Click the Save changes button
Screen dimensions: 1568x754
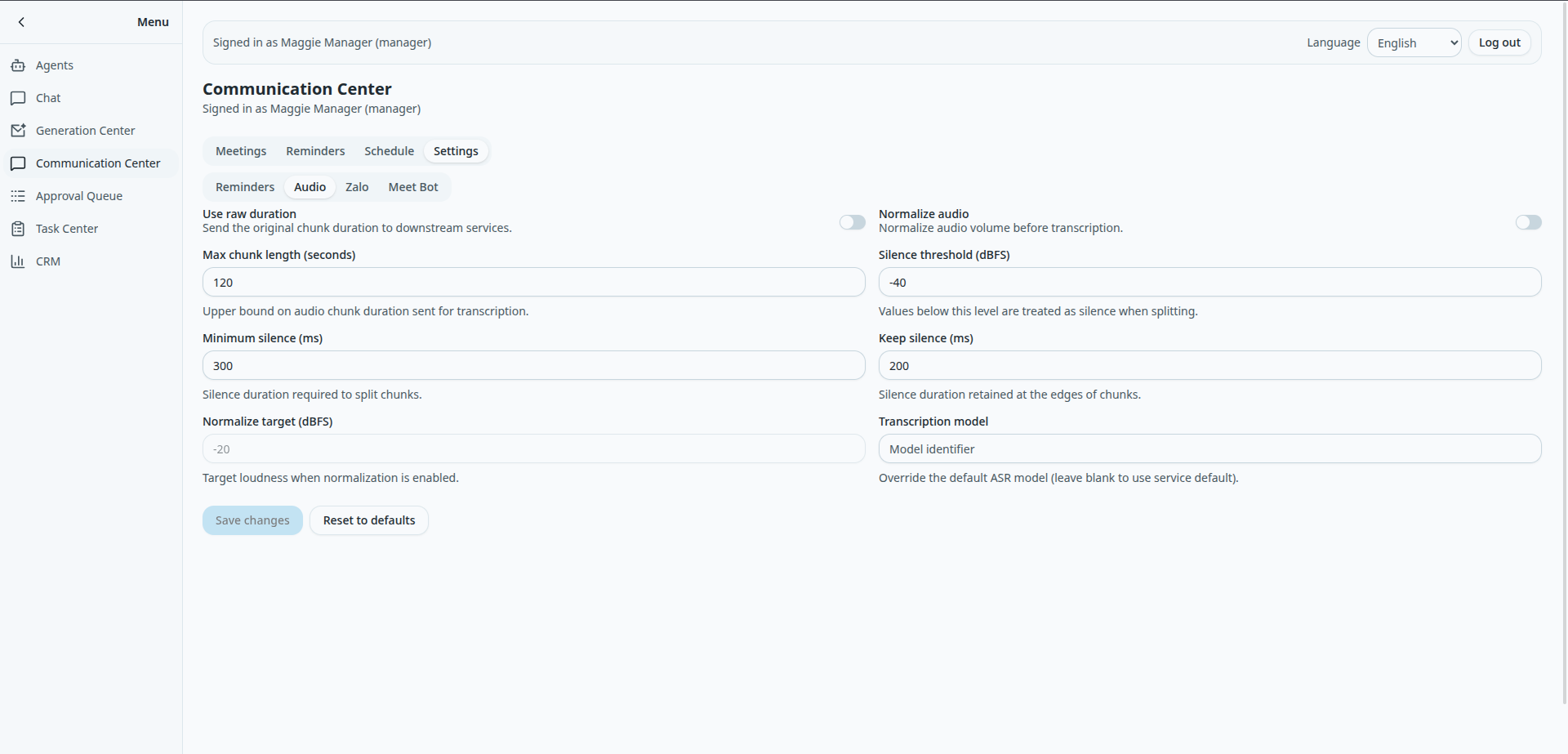pyautogui.click(x=252, y=520)
